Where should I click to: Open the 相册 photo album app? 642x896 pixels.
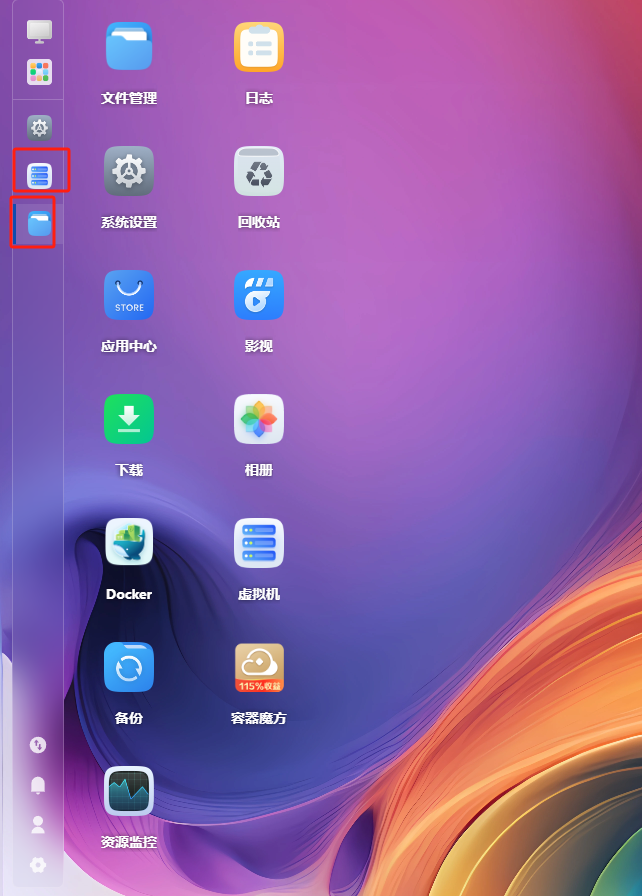point(259,419)
